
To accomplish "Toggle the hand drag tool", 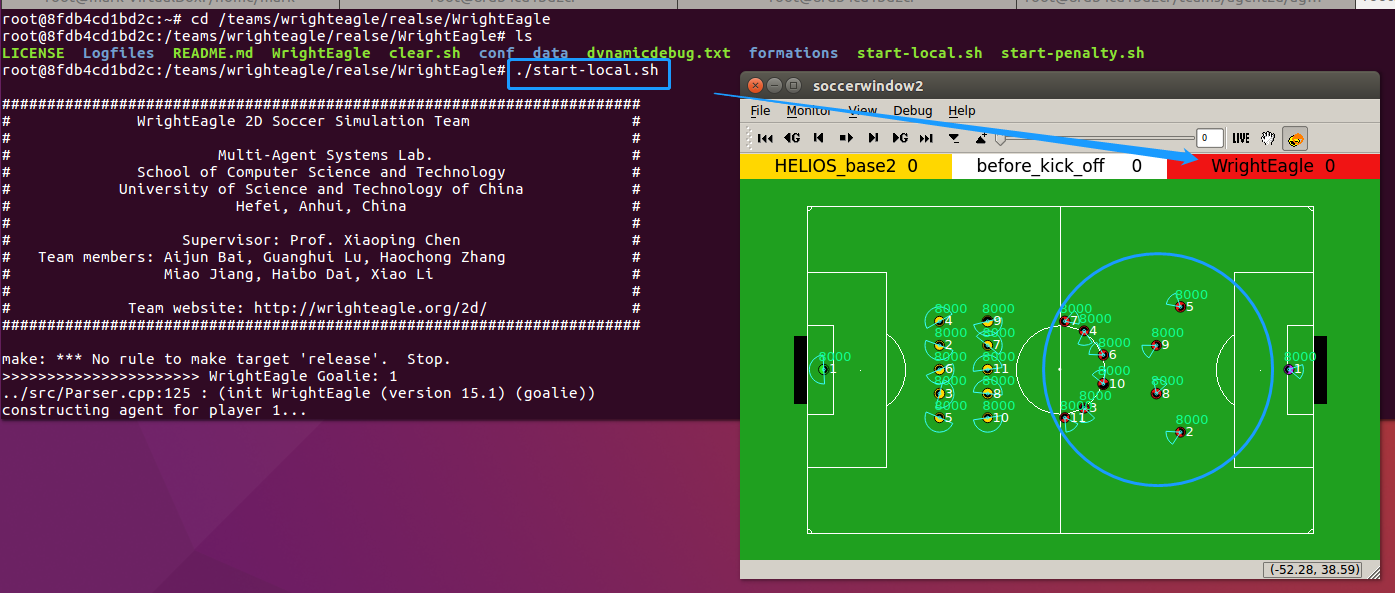I will (1267, 138).
